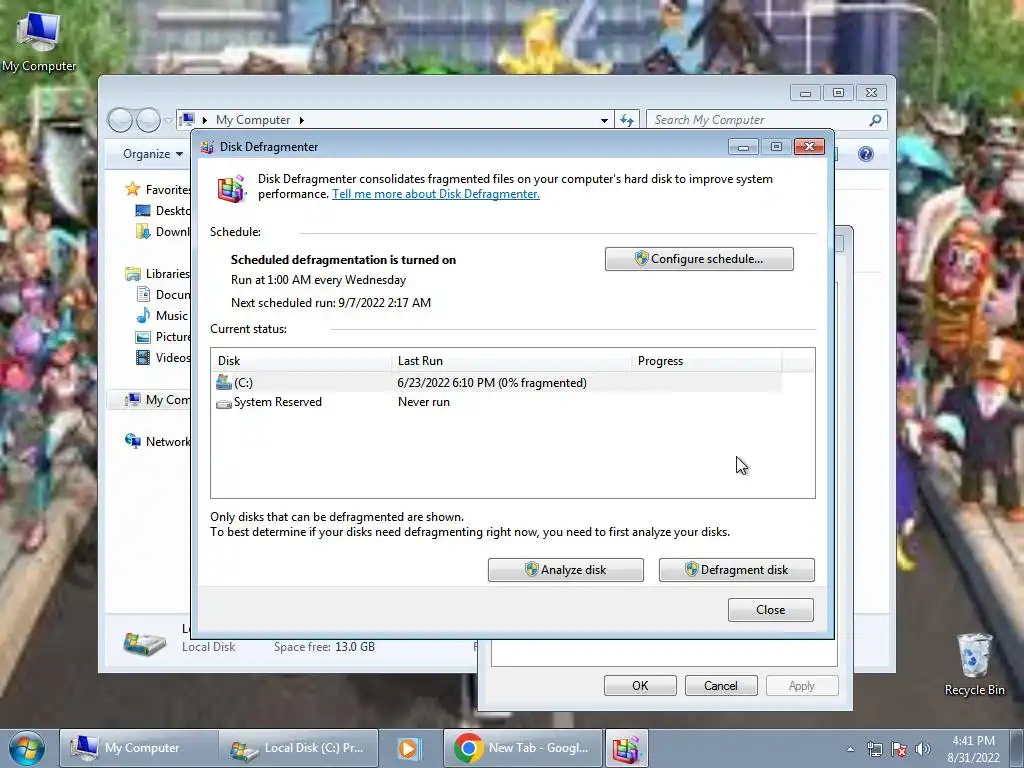Select Libraries in the navigation pane
Screen dimensions: 1024x768
(157, 274)
